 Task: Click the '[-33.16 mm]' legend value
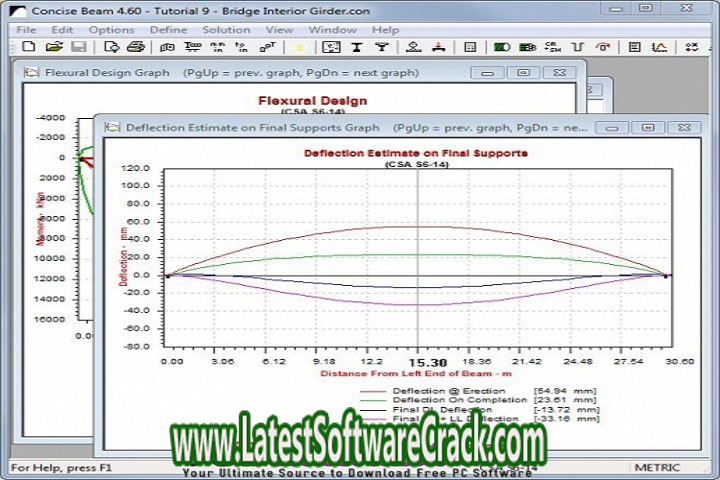tap(567, 418)
